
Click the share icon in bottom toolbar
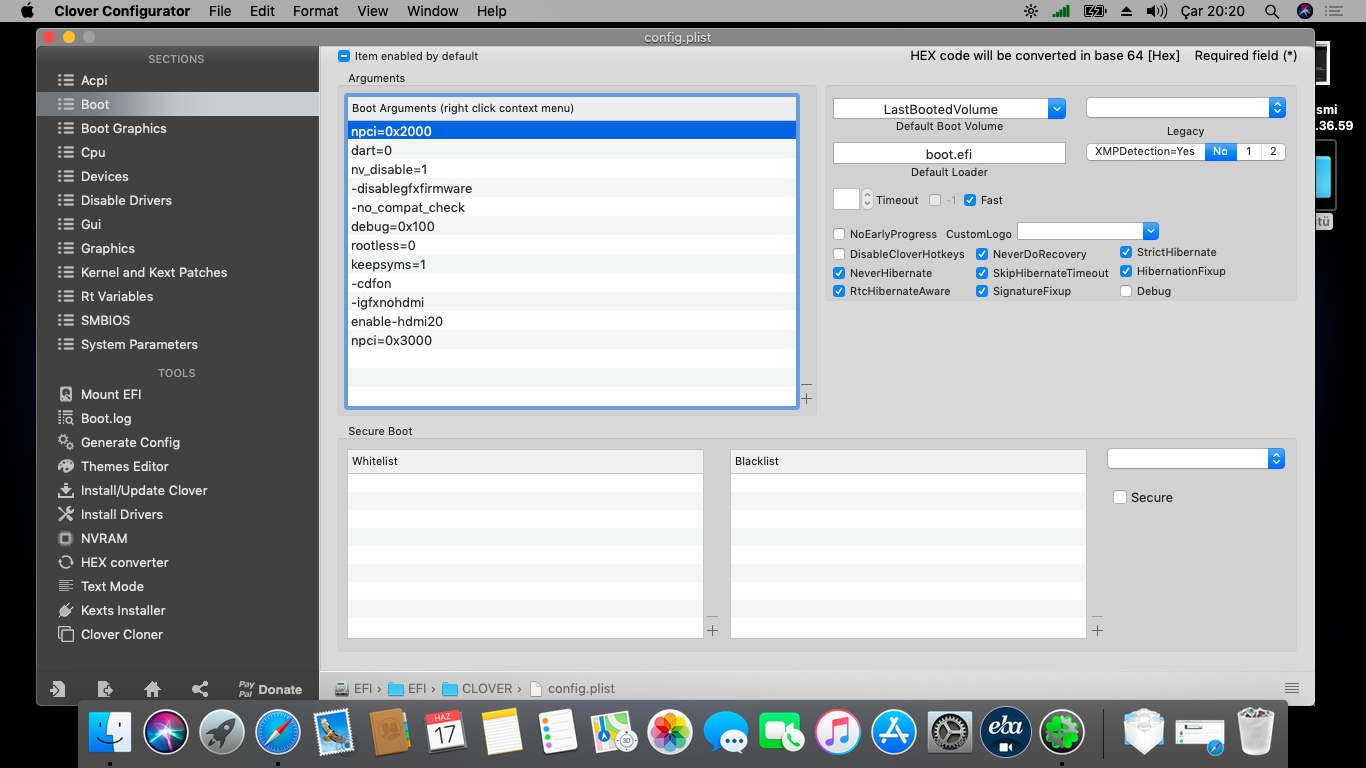coord(200,689)
